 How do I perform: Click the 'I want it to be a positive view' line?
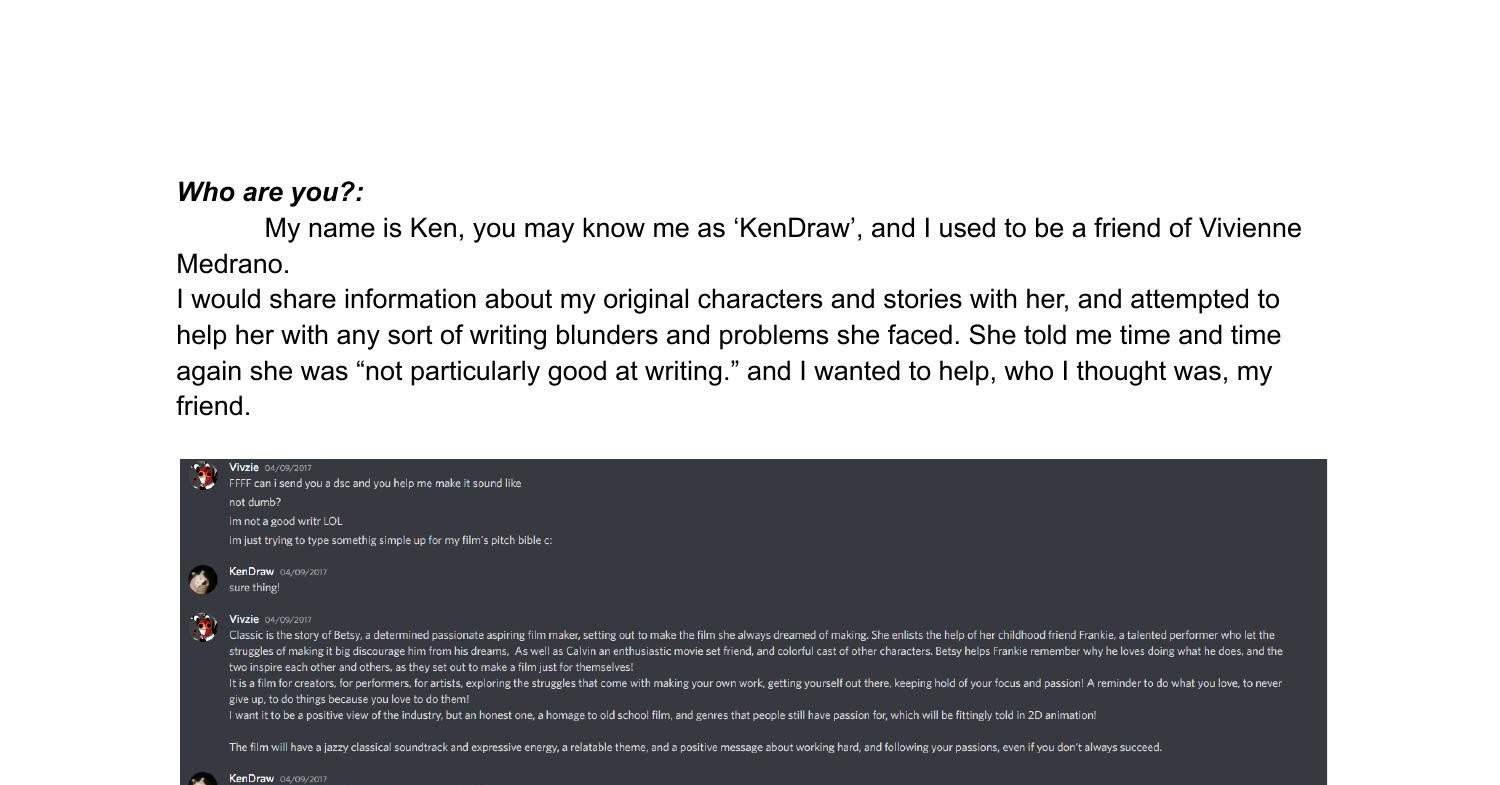coord(662,715)
